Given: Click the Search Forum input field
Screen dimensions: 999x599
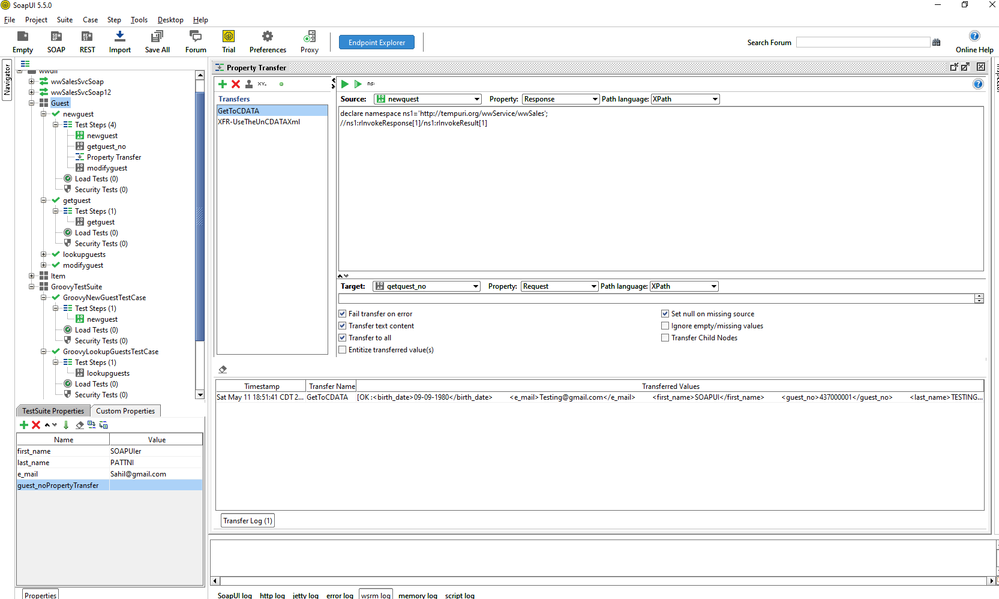Looking at the screenshot, I should [863, 42].
